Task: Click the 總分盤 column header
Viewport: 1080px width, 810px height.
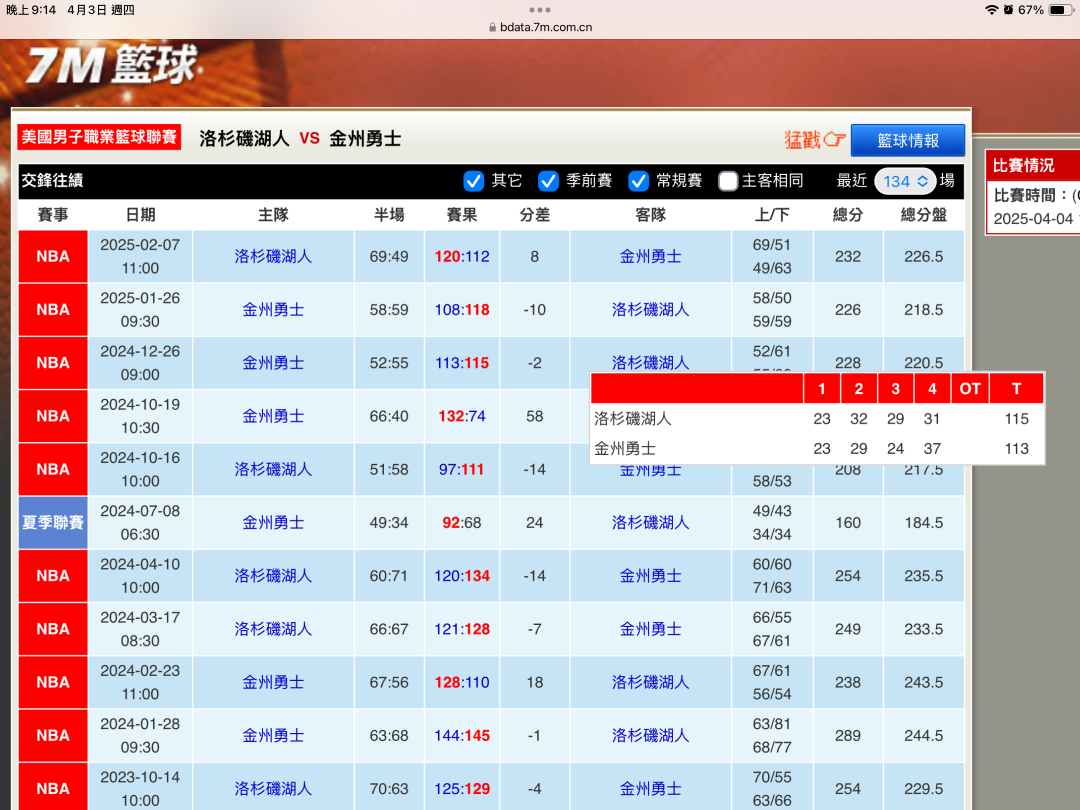Action: click(923, 215)
